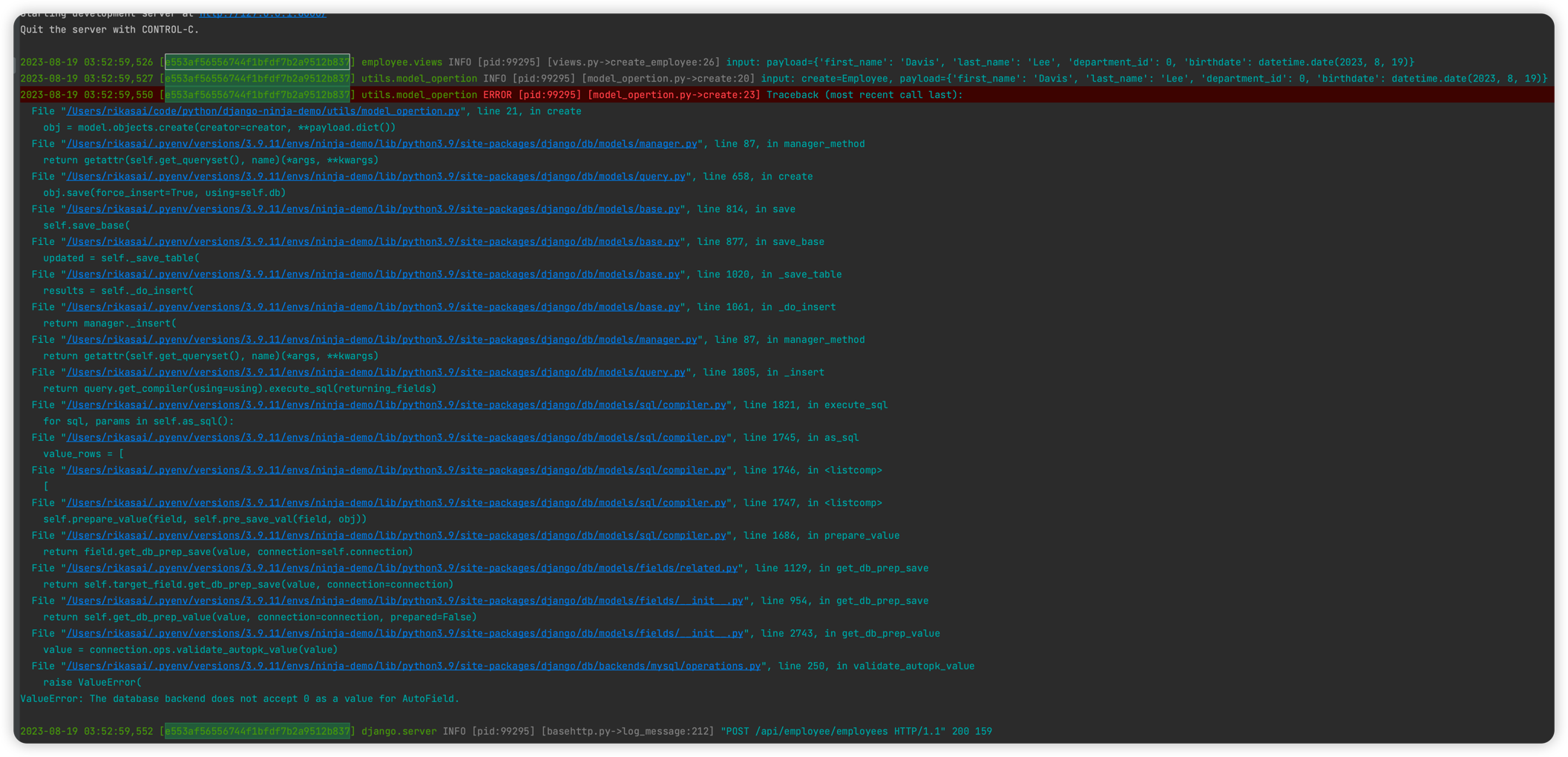Click 'obj.save(force_insert=True, using=self.db)' line
The height and width of the screenshot is (757, 1568).
coord(165,193)
